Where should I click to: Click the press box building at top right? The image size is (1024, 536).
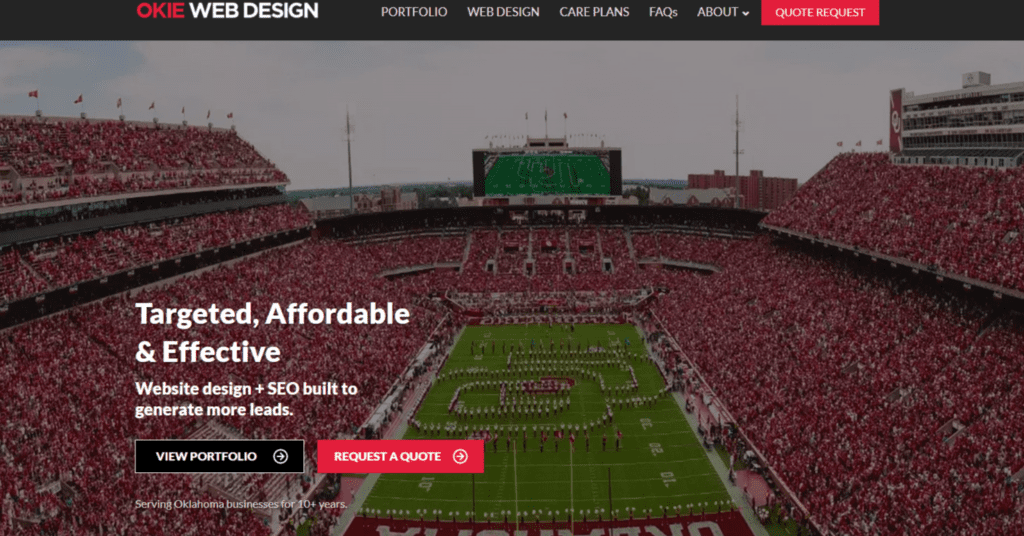(x=958, y=121)
